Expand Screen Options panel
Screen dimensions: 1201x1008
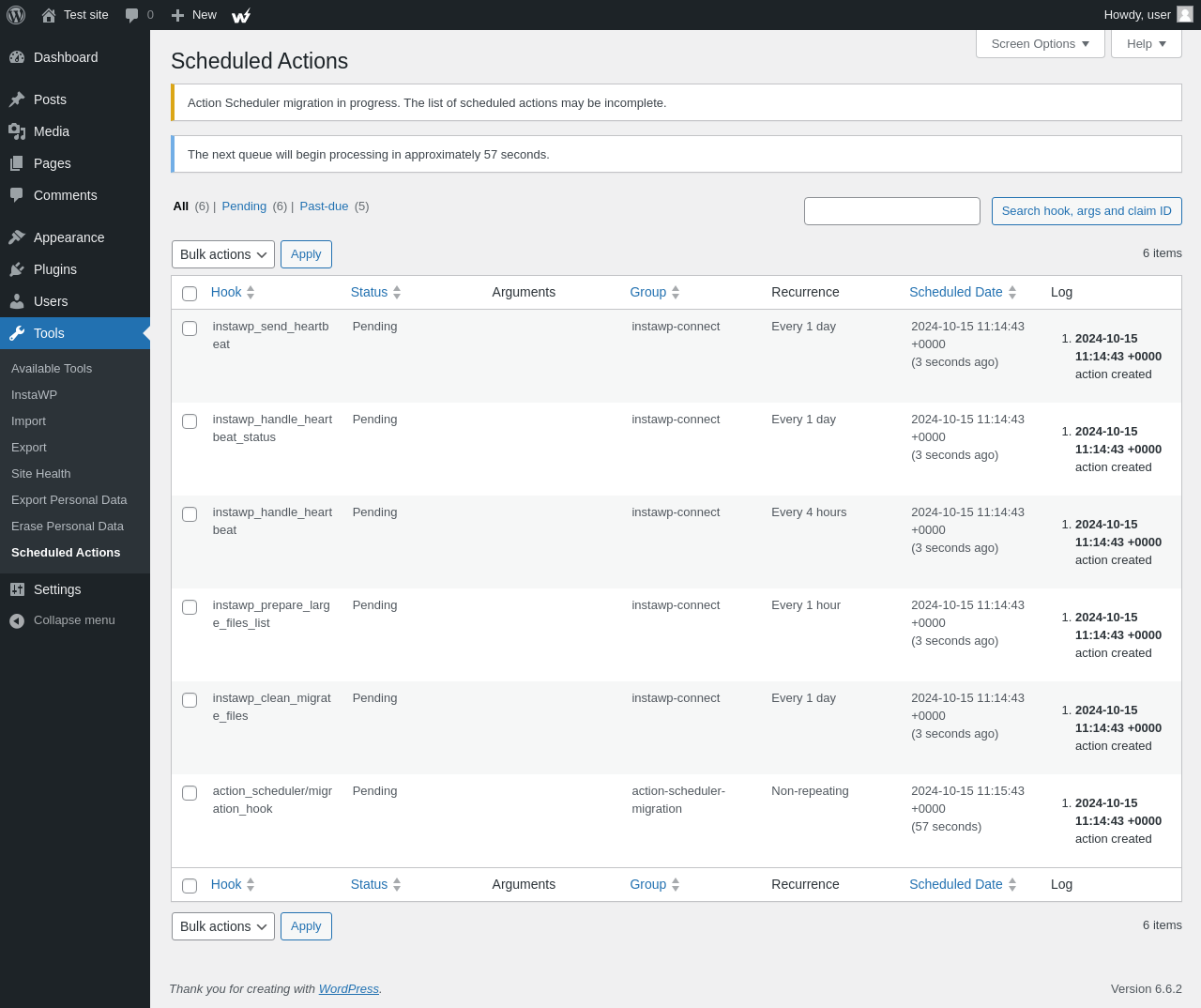[1041, 43]
